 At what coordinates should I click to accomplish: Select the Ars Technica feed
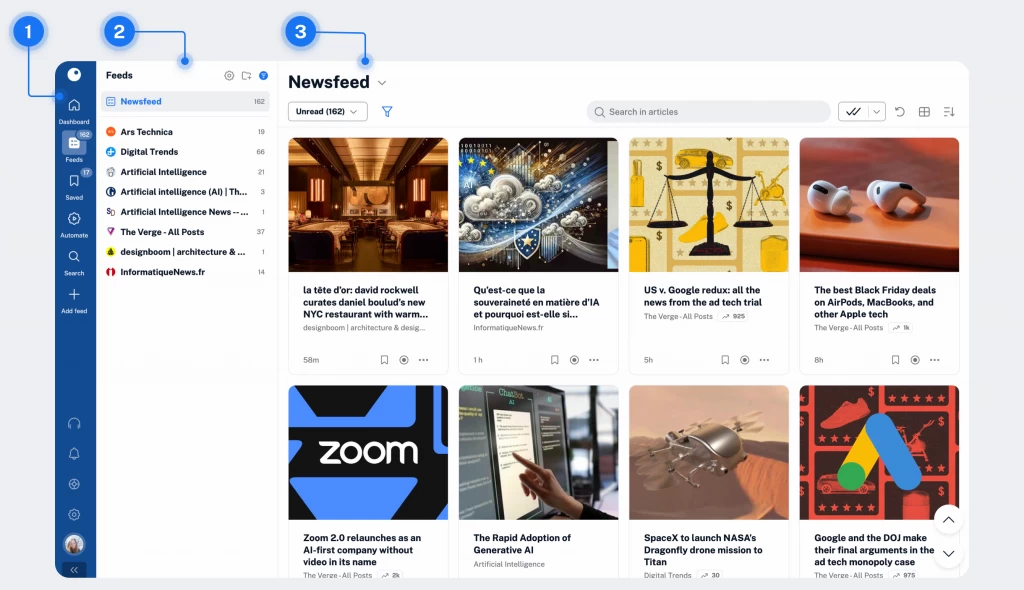click(155, 131)
